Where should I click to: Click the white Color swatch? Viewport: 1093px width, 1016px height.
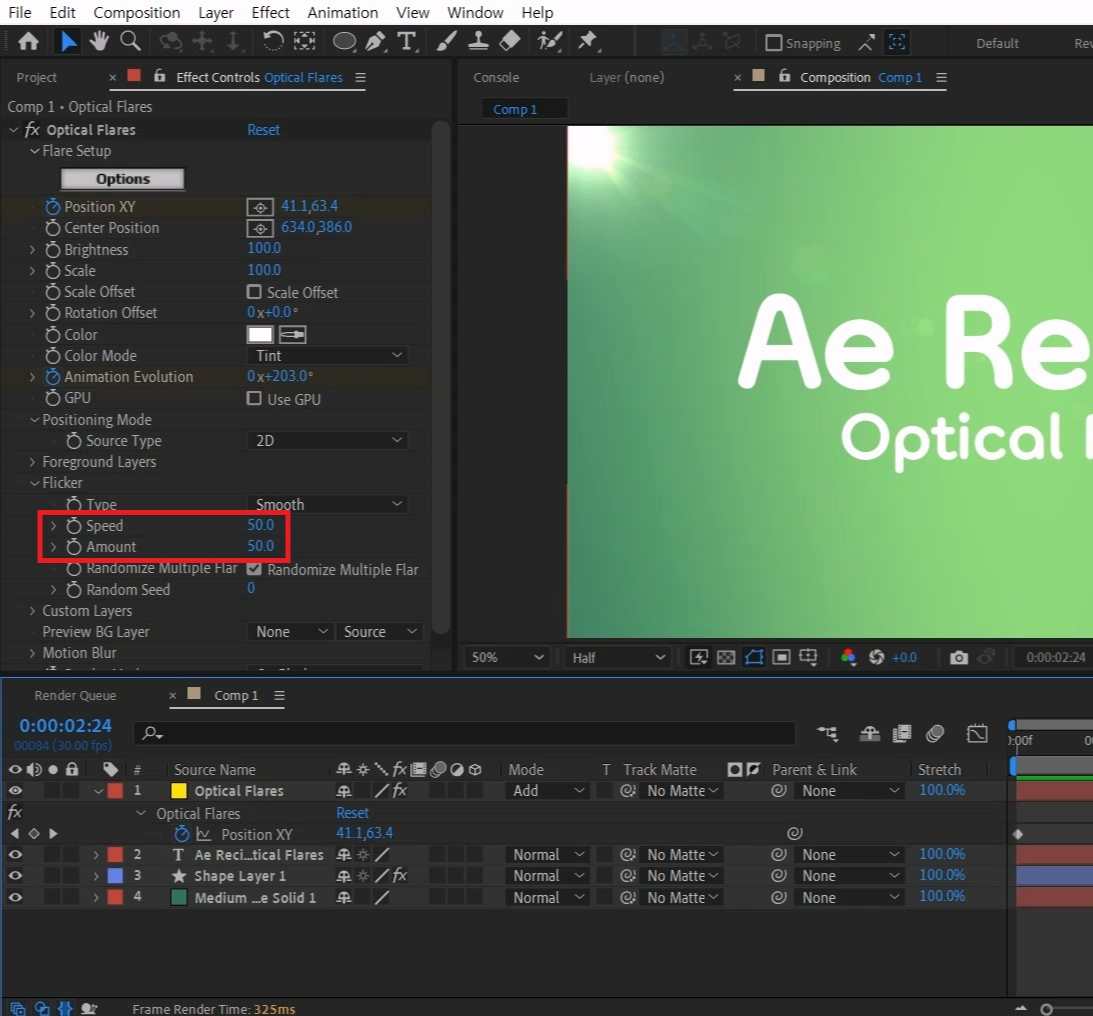259,335
